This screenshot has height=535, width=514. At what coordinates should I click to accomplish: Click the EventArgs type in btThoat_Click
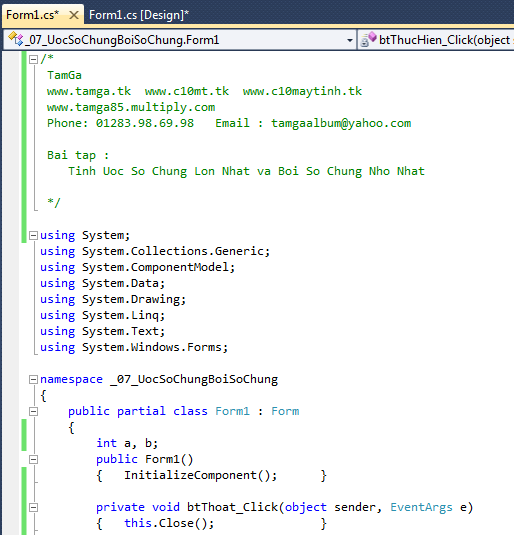[x=421, y=507]
